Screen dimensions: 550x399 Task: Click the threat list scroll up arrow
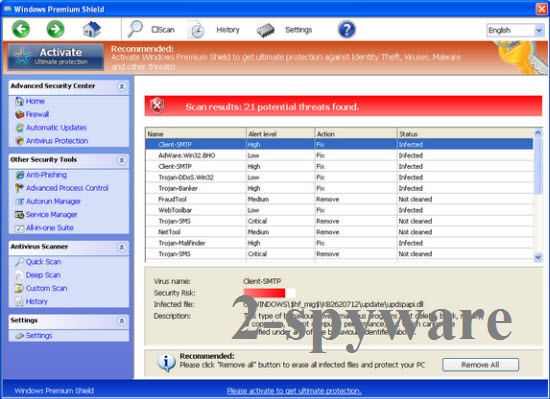538,133
